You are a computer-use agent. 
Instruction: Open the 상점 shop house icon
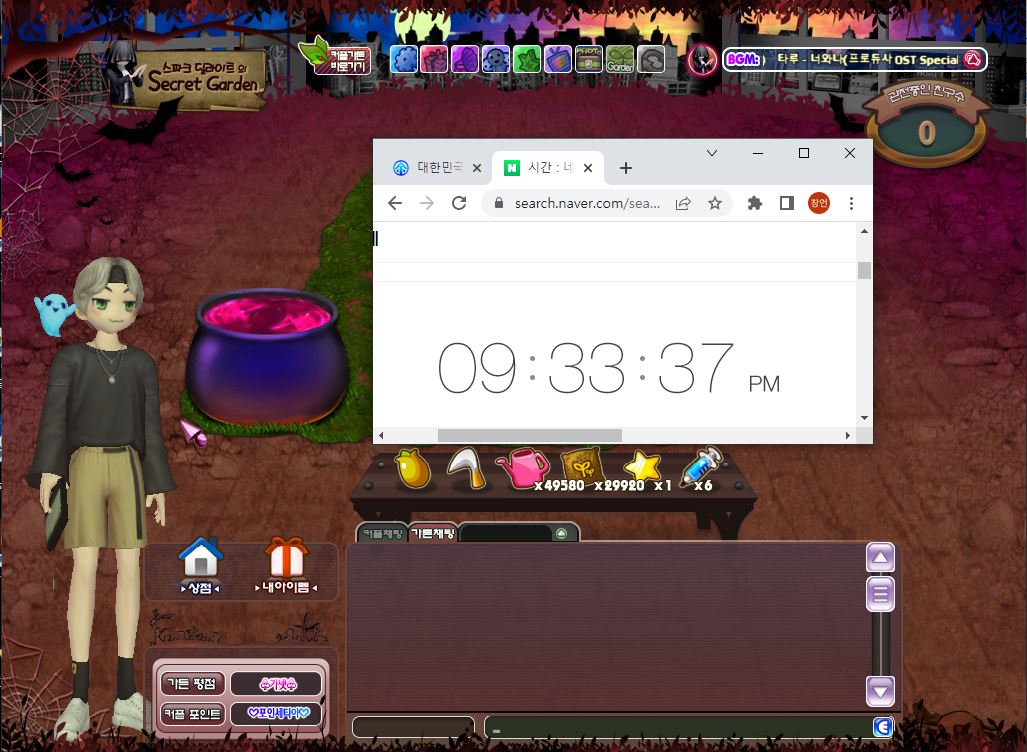(200, 565)
